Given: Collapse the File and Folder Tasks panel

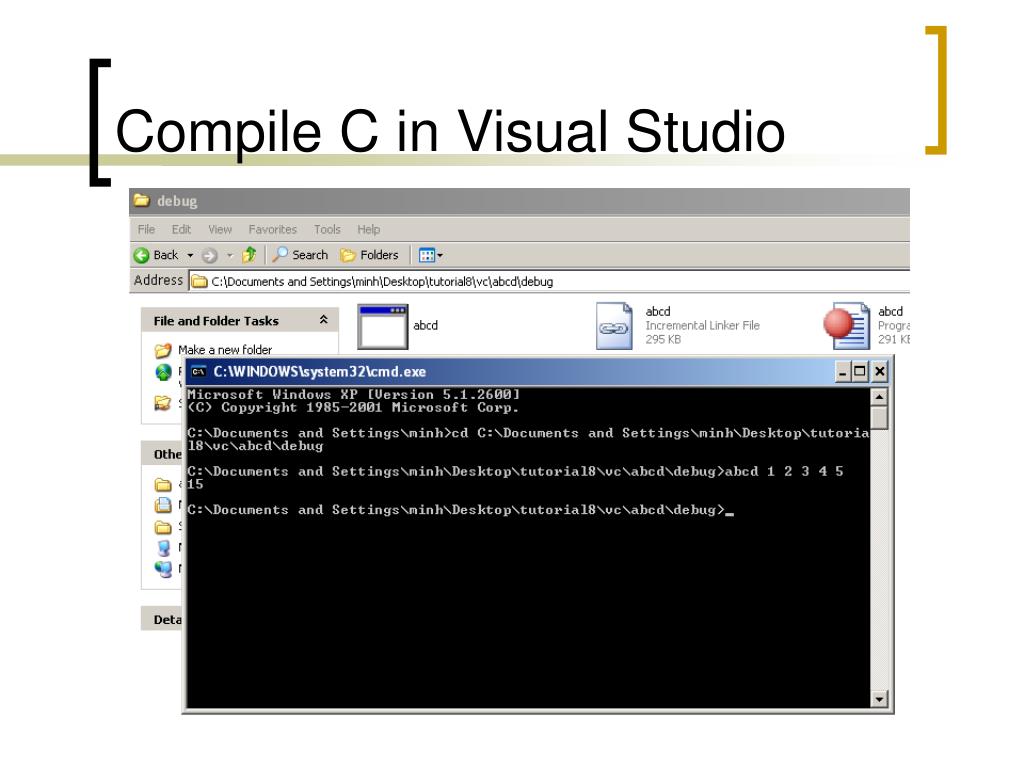Looking at the screenshot, I should [323, 320].
